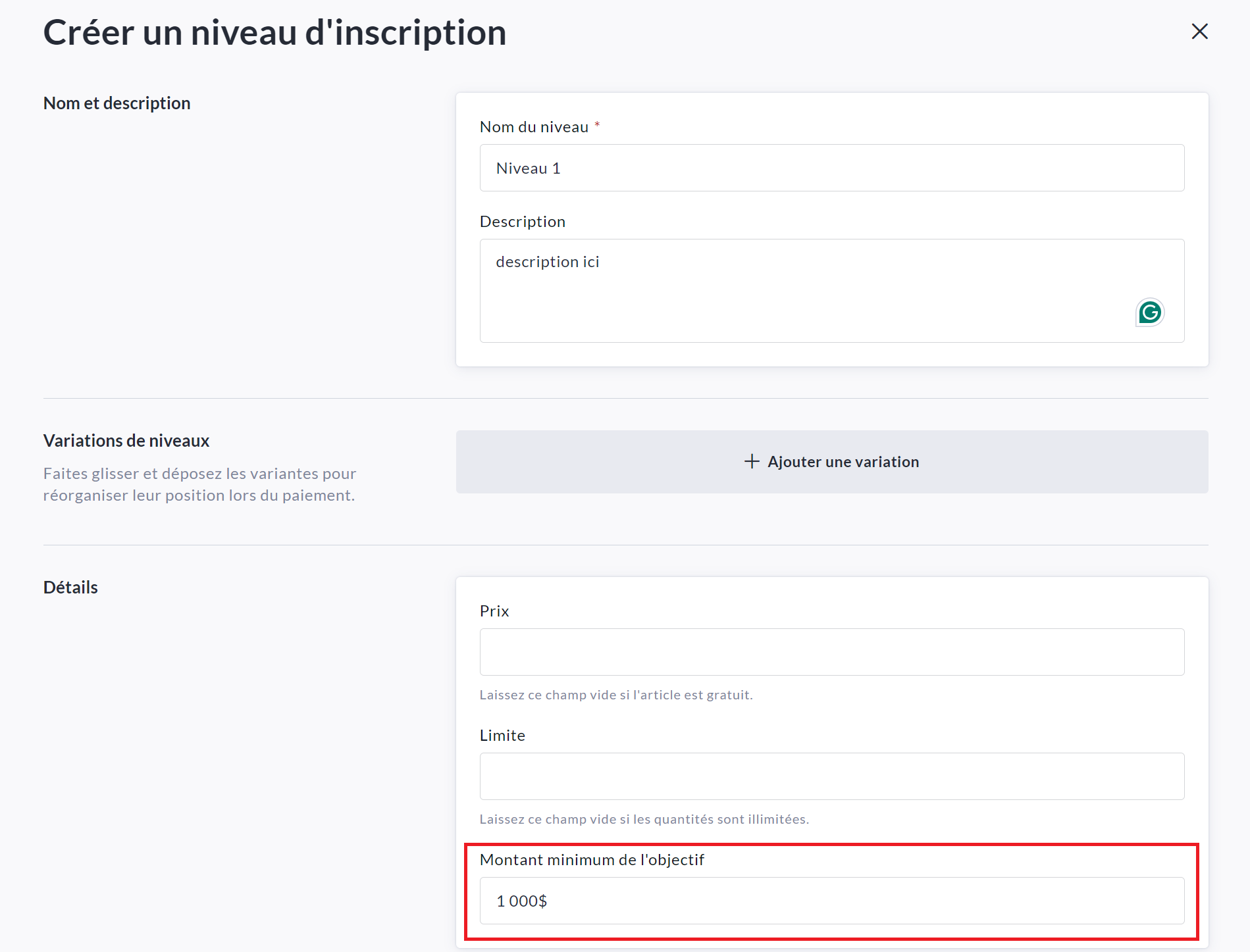Click the plus icon beside Ajouter une variation
Screen dimensions: 1250x952
pyautogui.click(x=751, y=461)
